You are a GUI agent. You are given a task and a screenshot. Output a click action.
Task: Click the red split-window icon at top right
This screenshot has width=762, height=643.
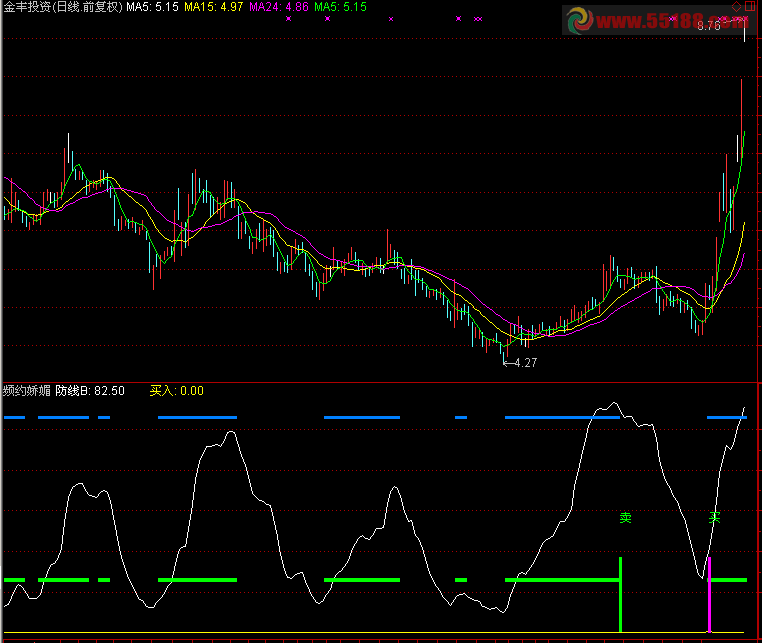[x=750, y=6]
